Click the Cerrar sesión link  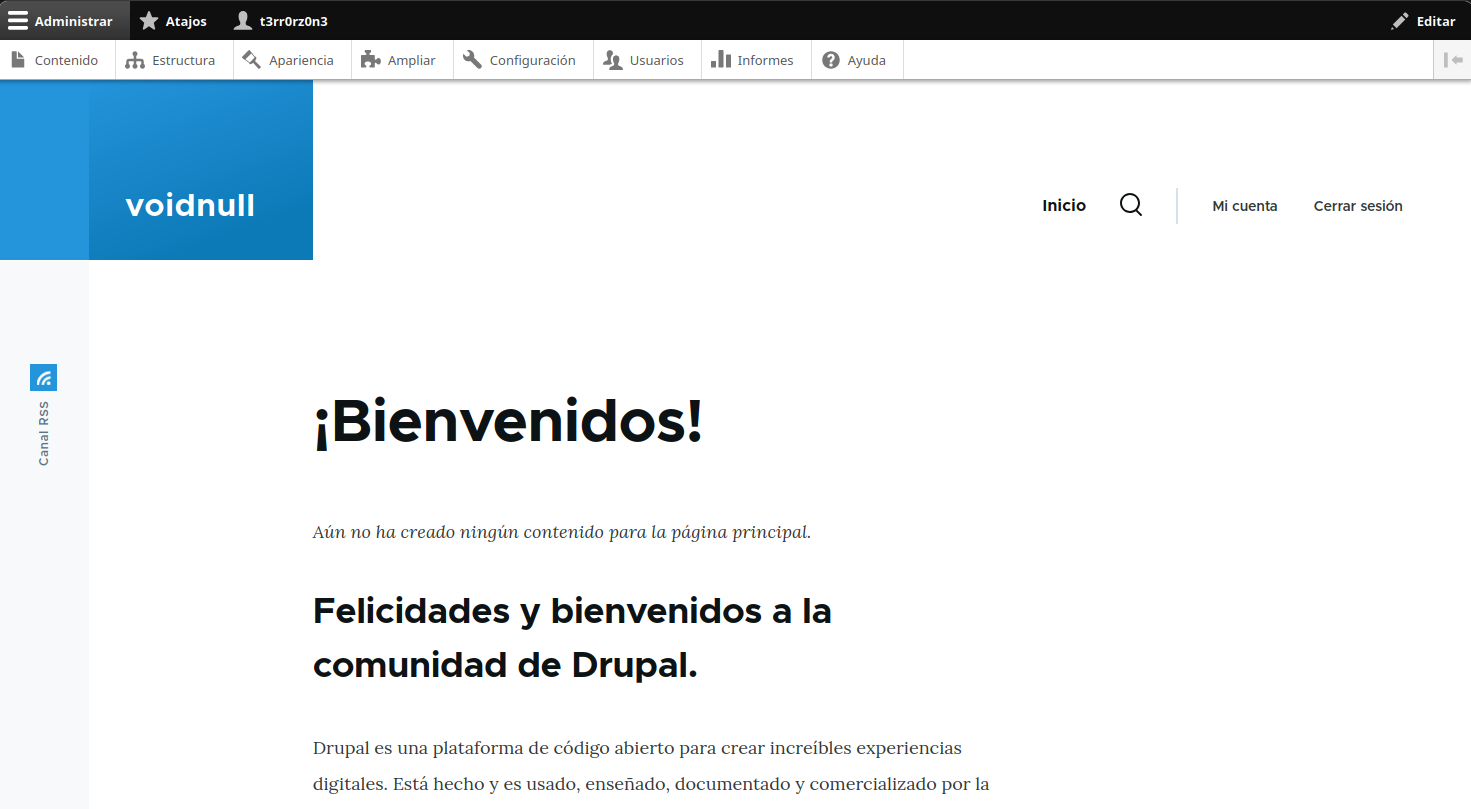(x=1357, y=206)
